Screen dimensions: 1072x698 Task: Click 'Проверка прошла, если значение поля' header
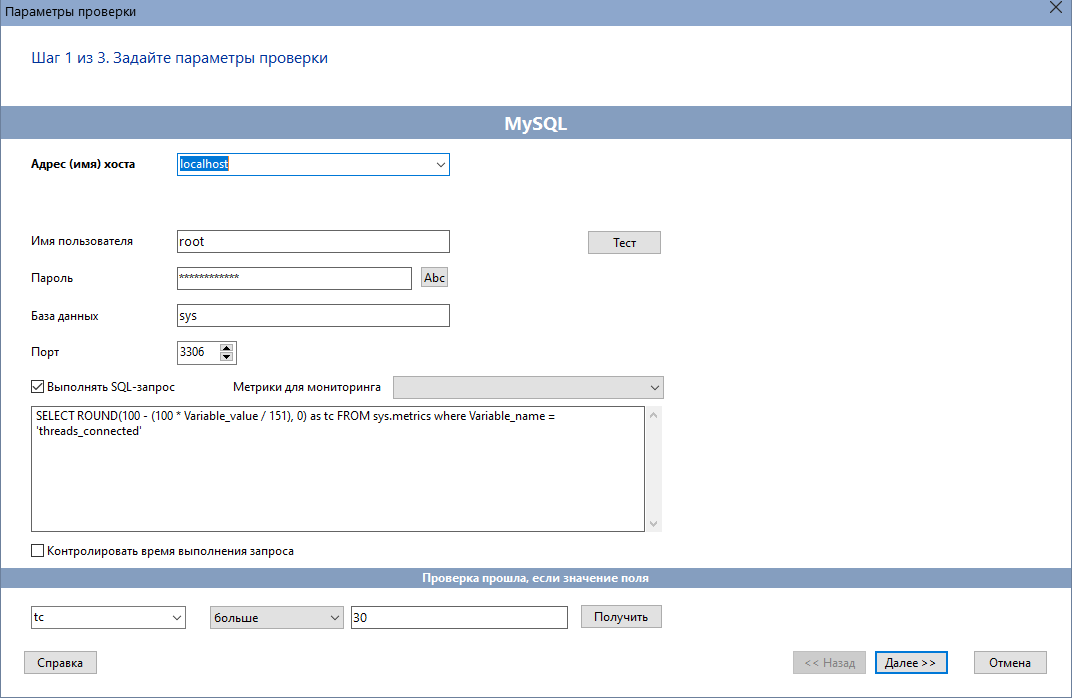[x=535, y=578]
